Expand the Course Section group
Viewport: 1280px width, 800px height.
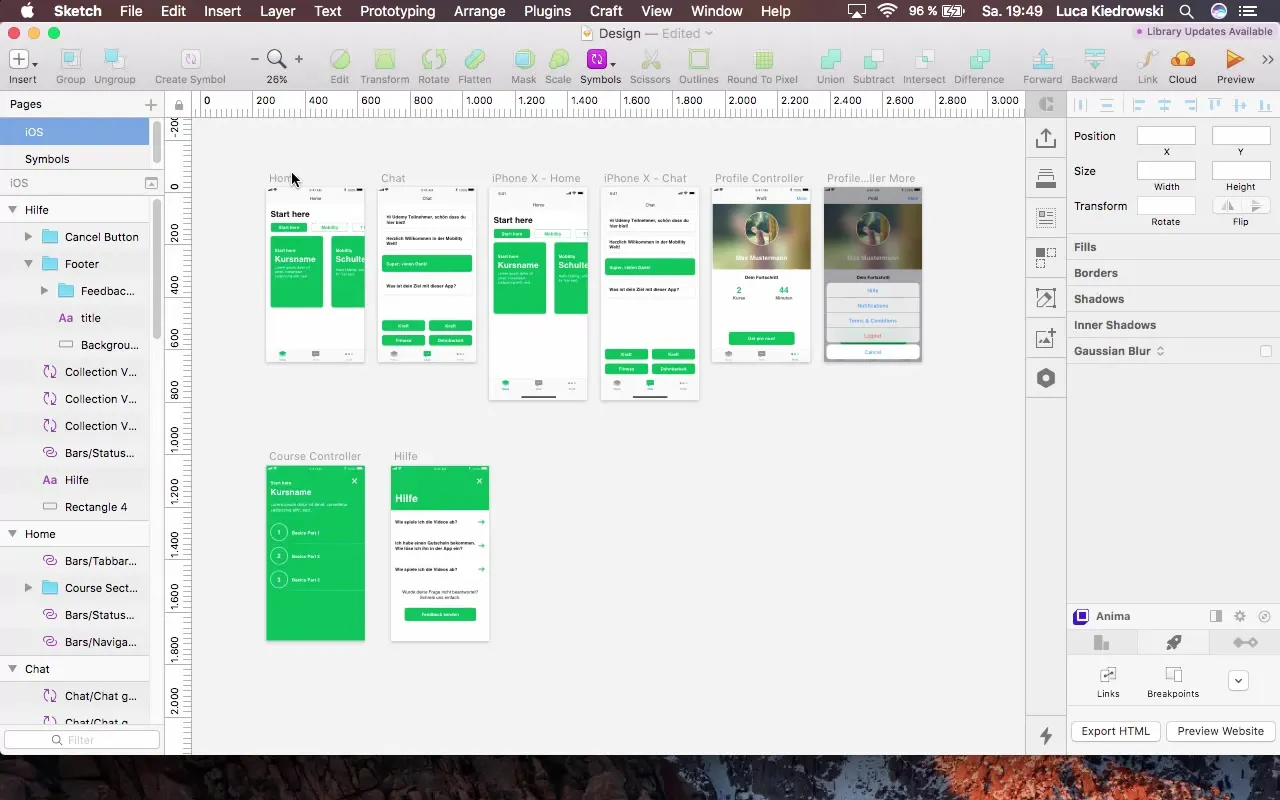[28, 588]
